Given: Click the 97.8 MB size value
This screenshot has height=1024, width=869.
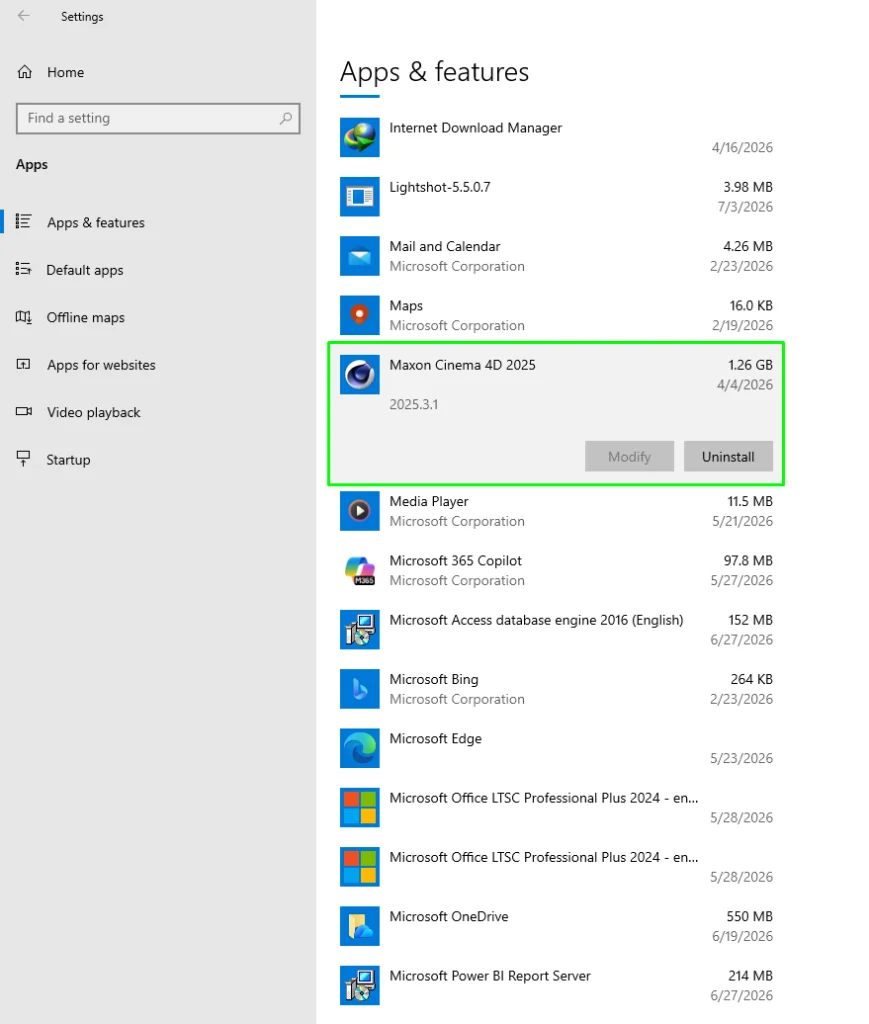Looking at the screenshot, I should pos(748,561).
